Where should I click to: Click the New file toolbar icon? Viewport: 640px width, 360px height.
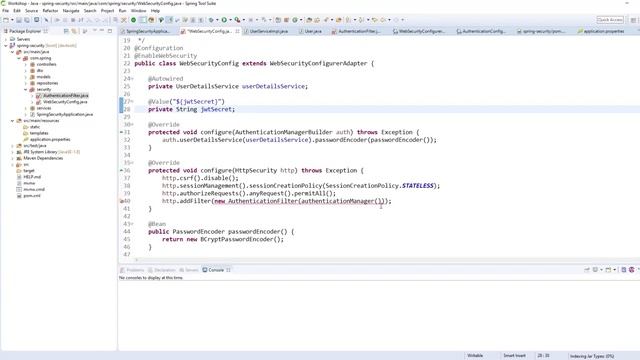6,20
